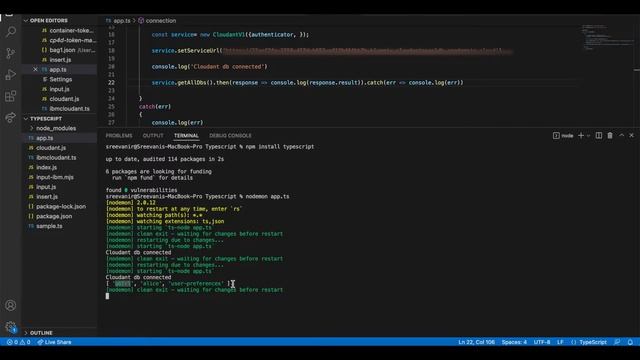This screenshot has width=640, height=360.
Task: Open container-toke... in Open Editors
Action: click(71, 30)
